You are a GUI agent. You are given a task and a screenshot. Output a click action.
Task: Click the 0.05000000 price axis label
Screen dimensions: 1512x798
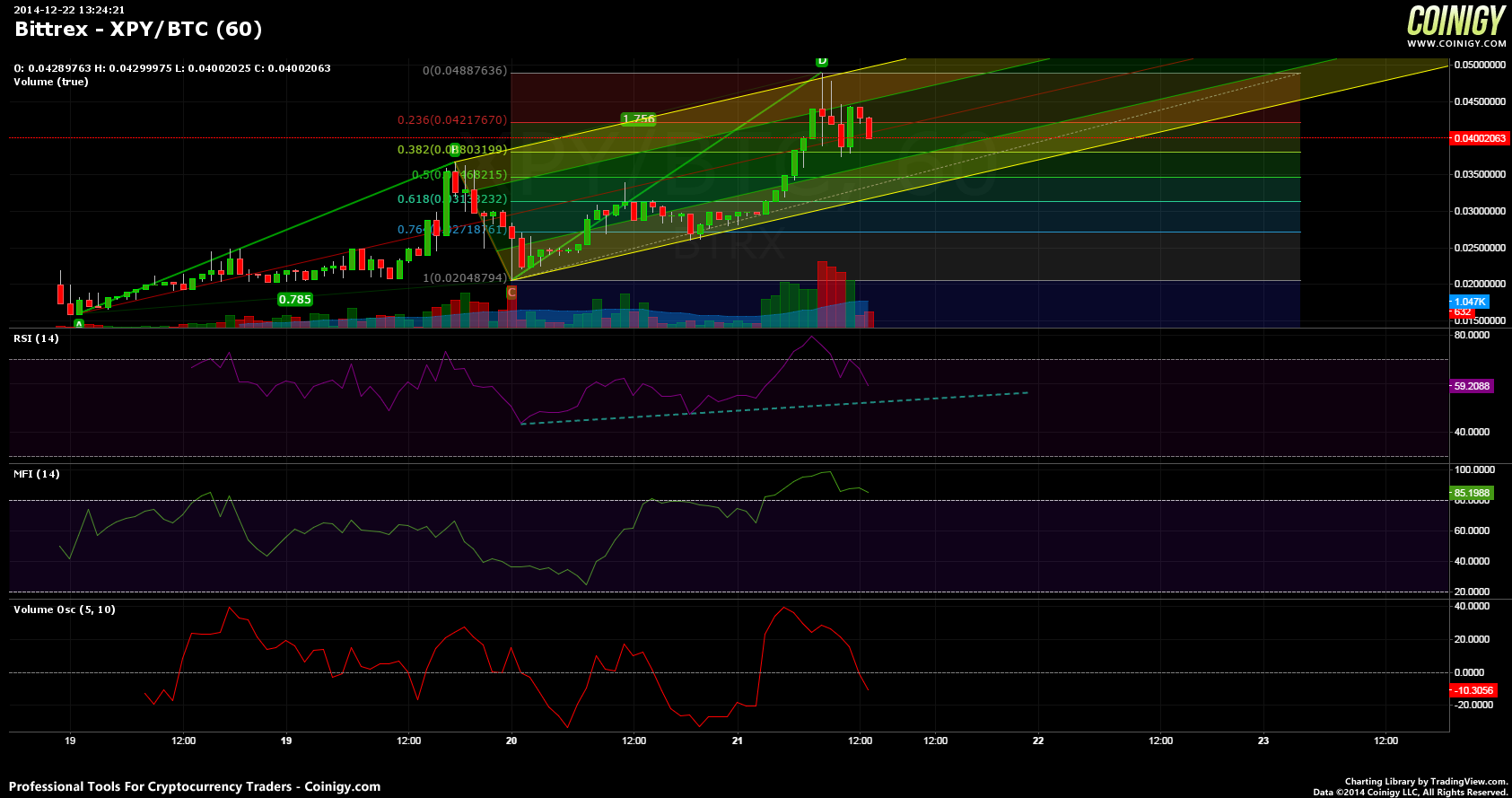[x=1480, y=65]
